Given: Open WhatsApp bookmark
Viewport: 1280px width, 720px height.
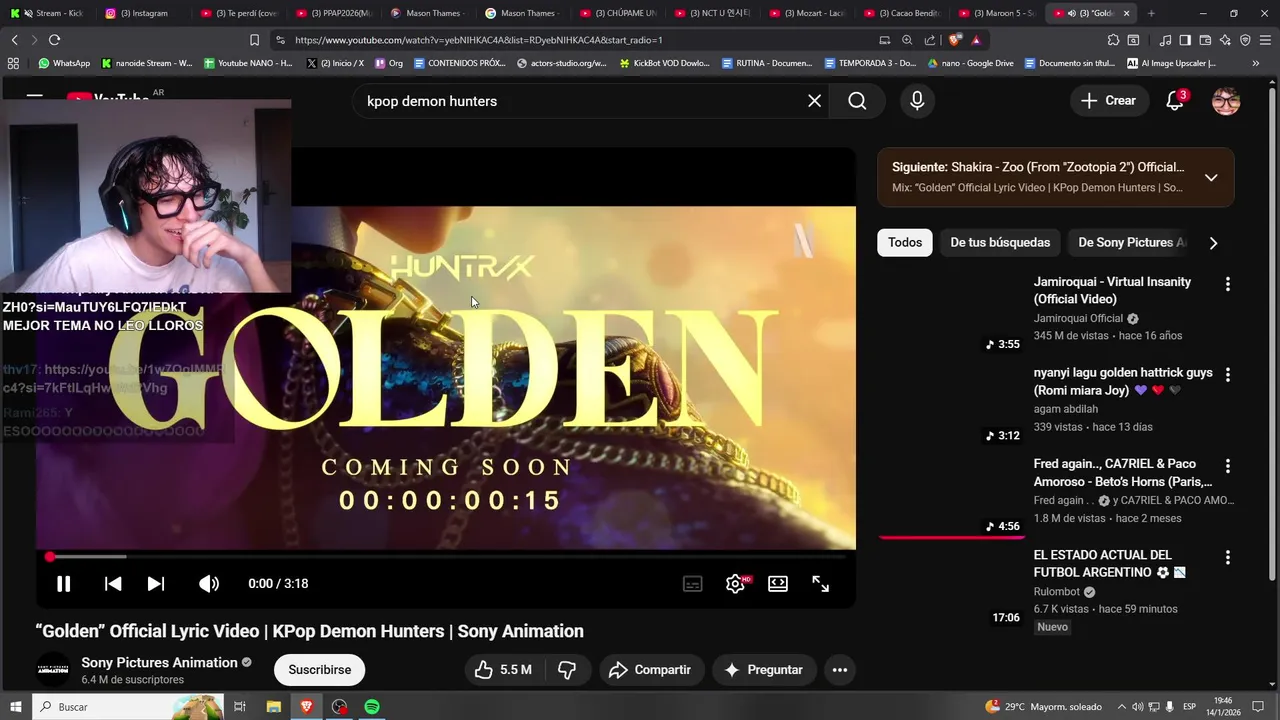Looking at the screenshot, I should [64, 63].
